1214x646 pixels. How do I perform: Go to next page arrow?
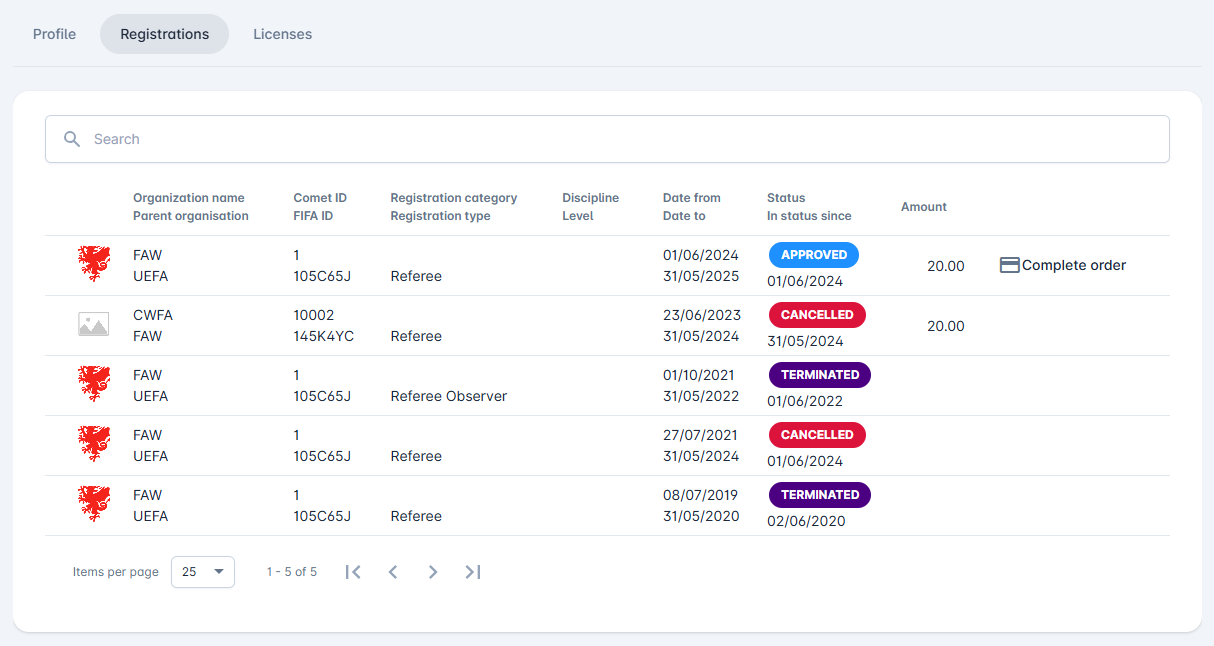coord(433,572)
